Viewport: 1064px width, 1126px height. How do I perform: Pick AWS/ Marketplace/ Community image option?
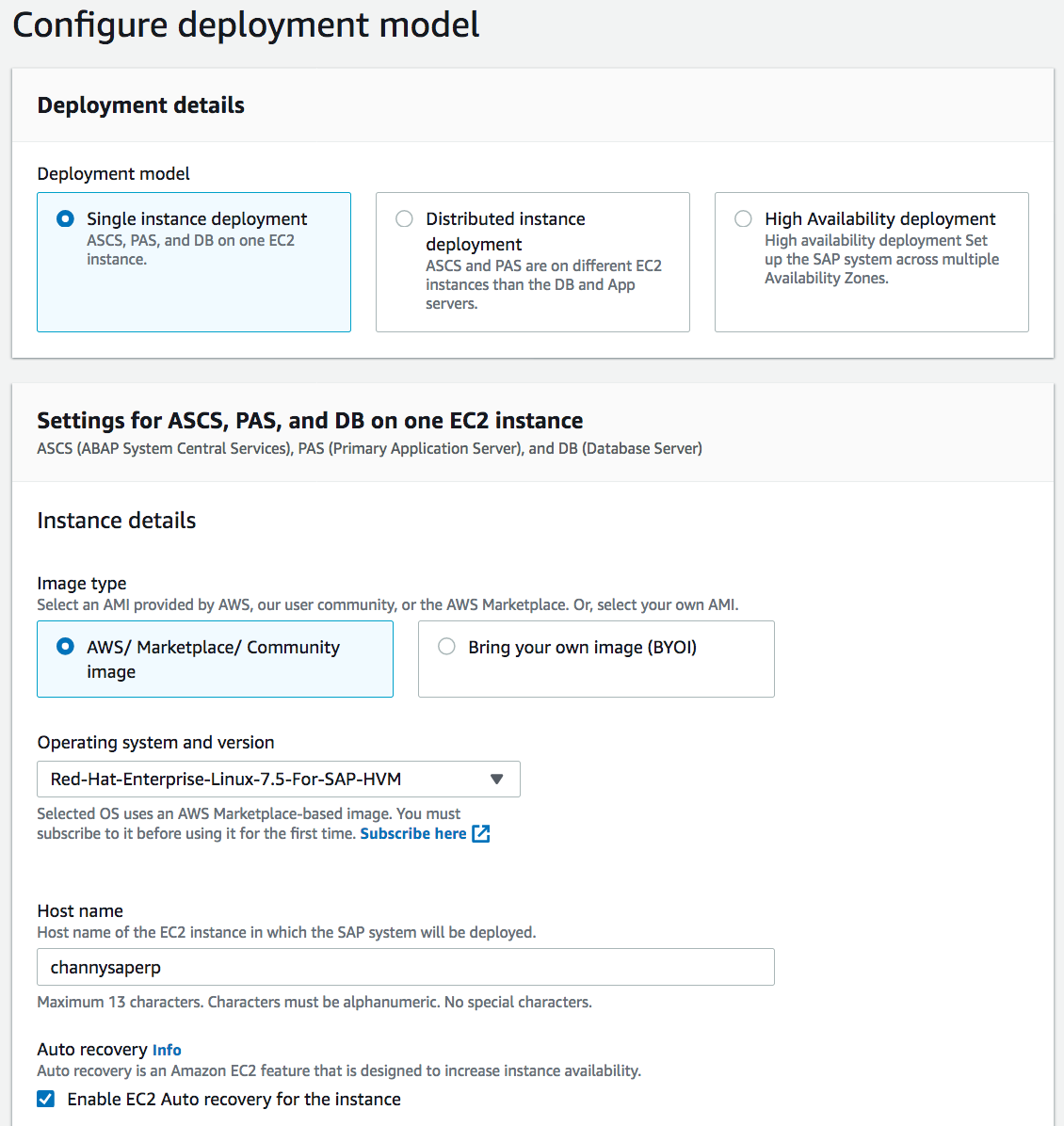pos(65,647)
